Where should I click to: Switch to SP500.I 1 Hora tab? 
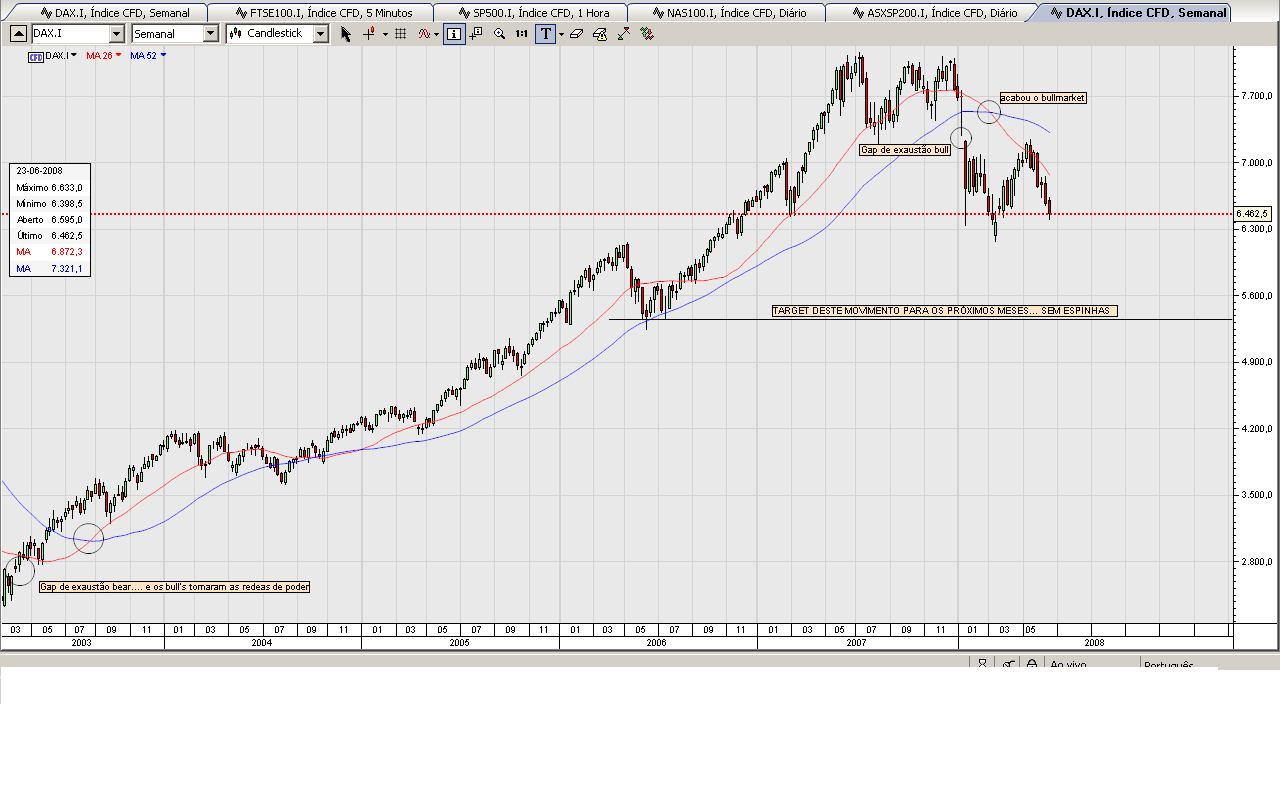pyautogui.click(x=533, y=13)
